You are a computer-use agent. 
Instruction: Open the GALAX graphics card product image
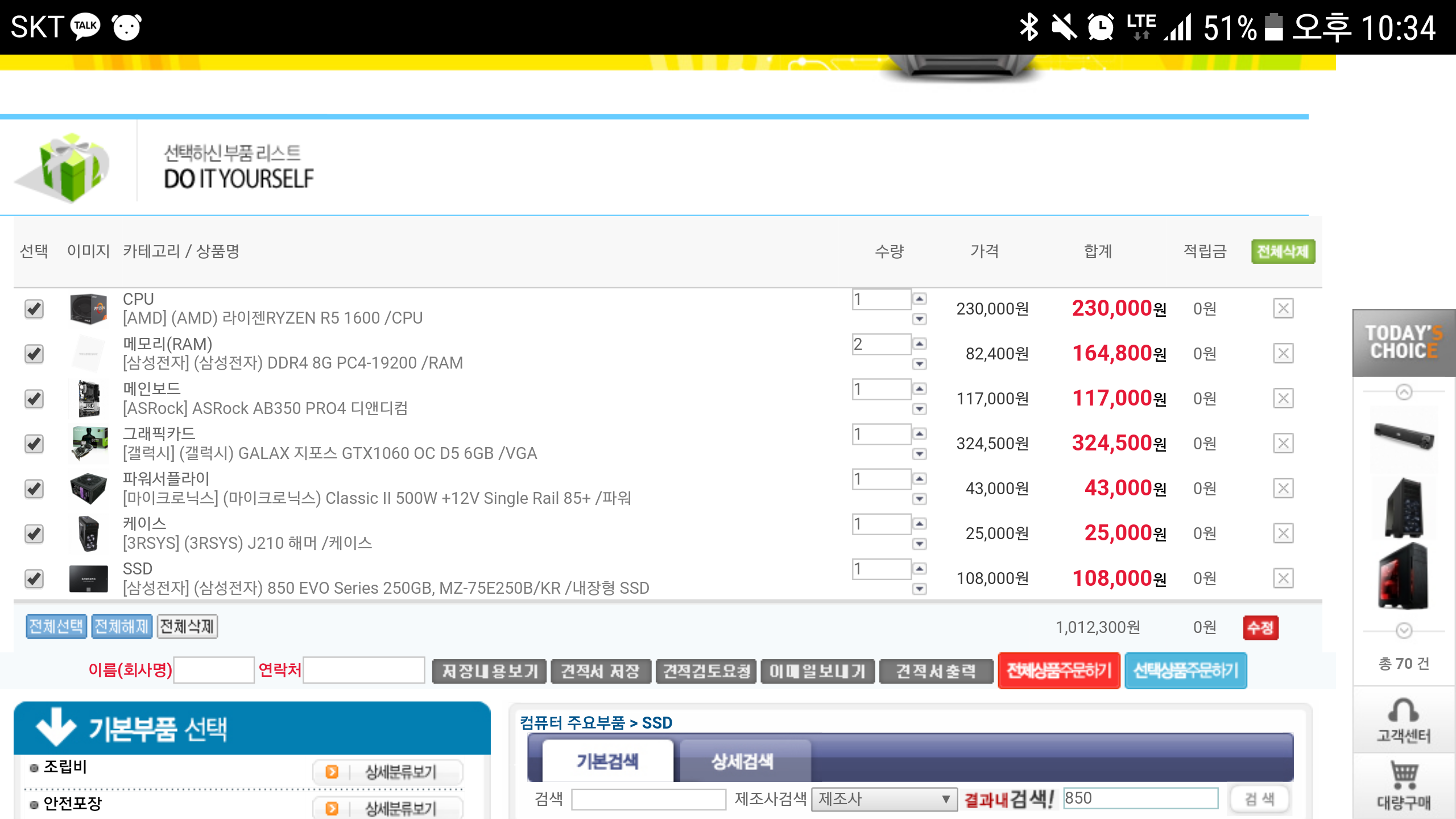click(x=89, y=444)
